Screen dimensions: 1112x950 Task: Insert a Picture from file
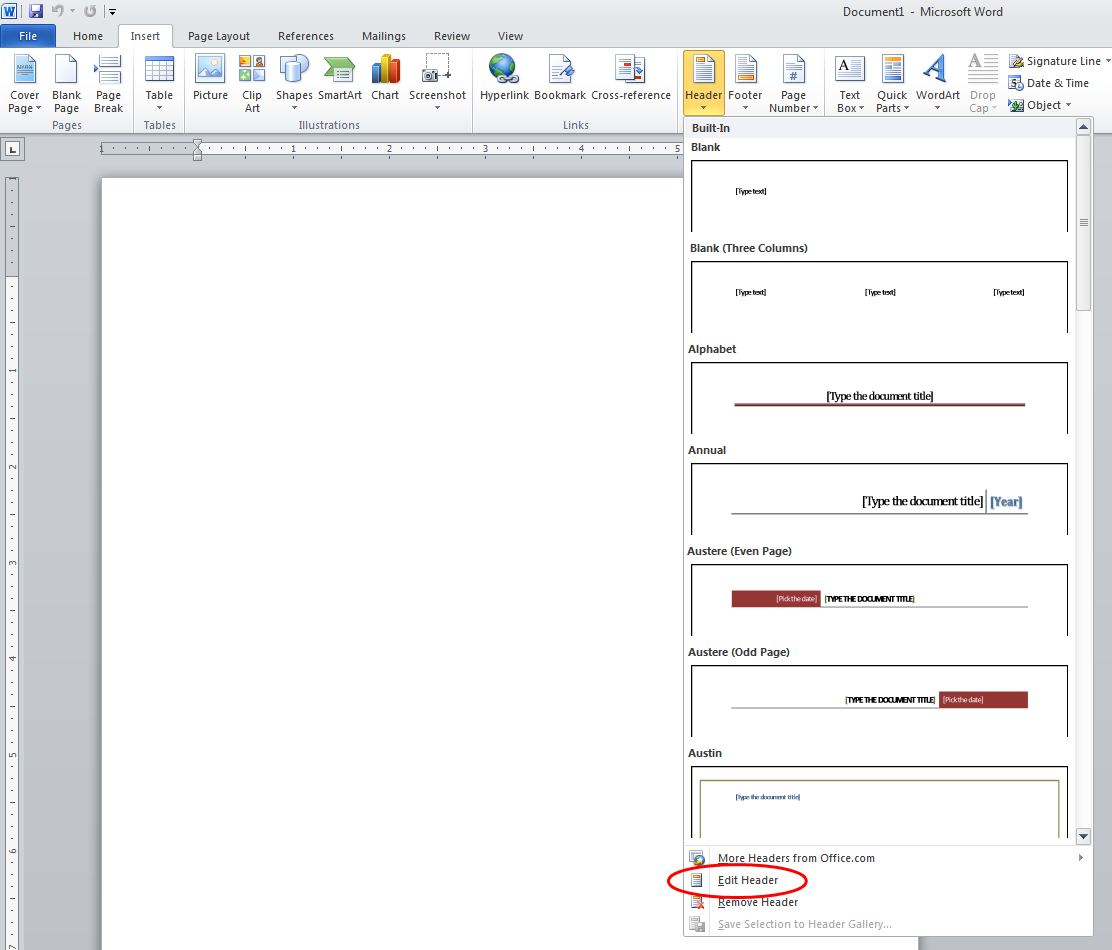coord(210,80)
